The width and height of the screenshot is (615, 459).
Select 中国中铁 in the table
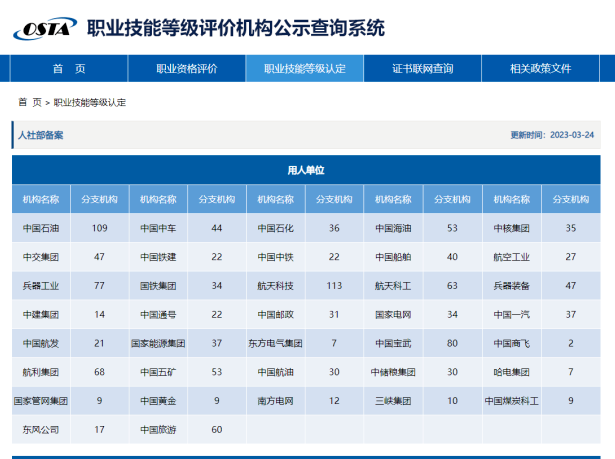click(x=275, y=257)
